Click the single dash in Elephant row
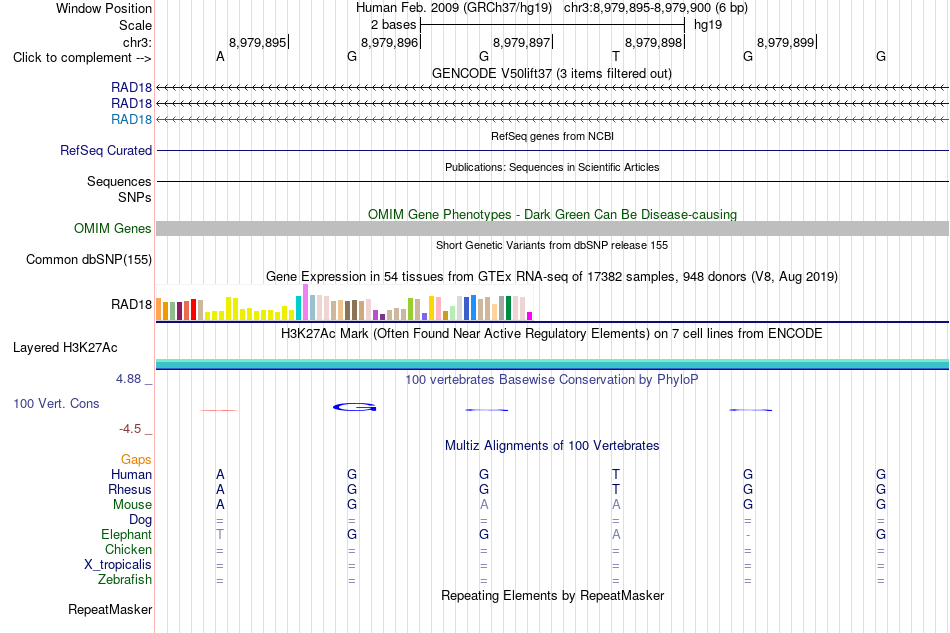This screenshot has width=950, height=633. pyautogui.click(x=748, y=535)
